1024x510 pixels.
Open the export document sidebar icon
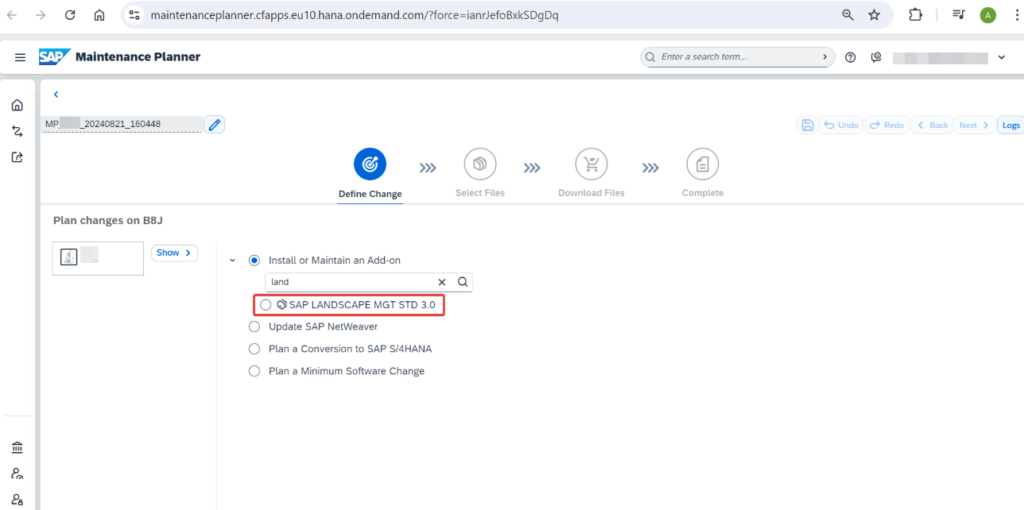[18, 157]
